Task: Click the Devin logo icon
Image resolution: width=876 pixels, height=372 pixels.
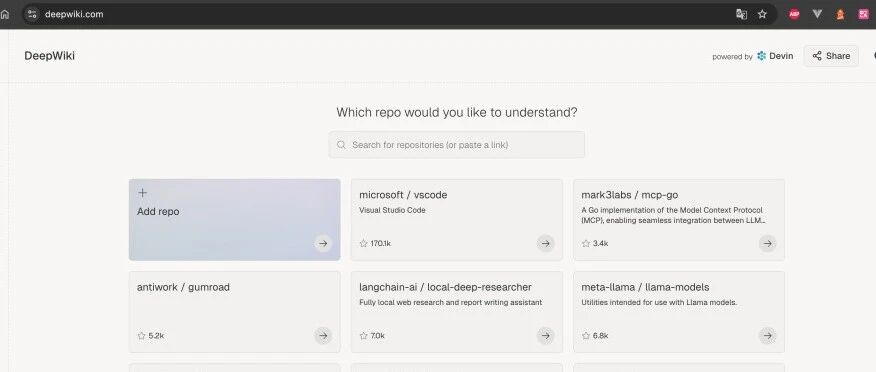Action: [761, 56]
